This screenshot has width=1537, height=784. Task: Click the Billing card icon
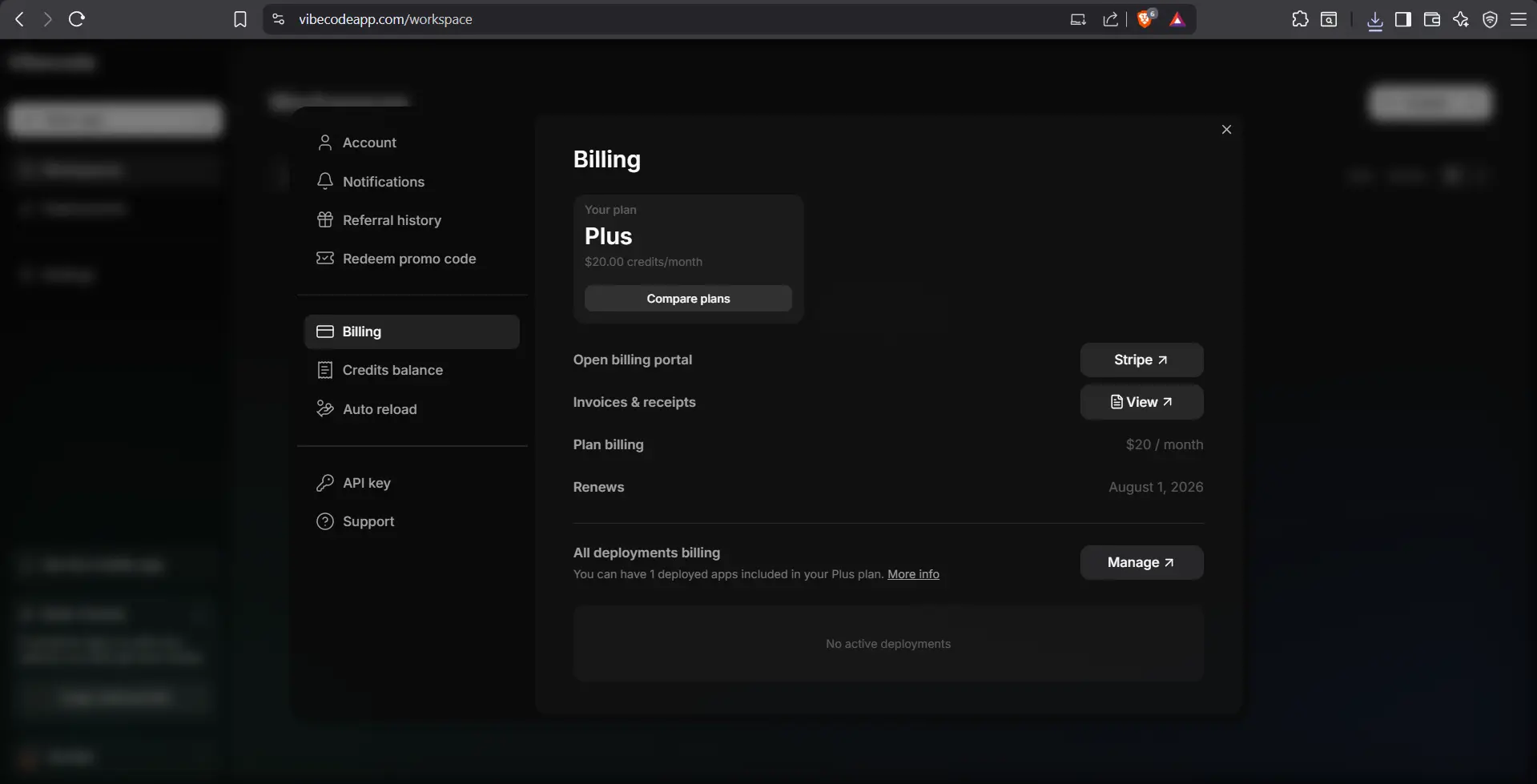324,332
